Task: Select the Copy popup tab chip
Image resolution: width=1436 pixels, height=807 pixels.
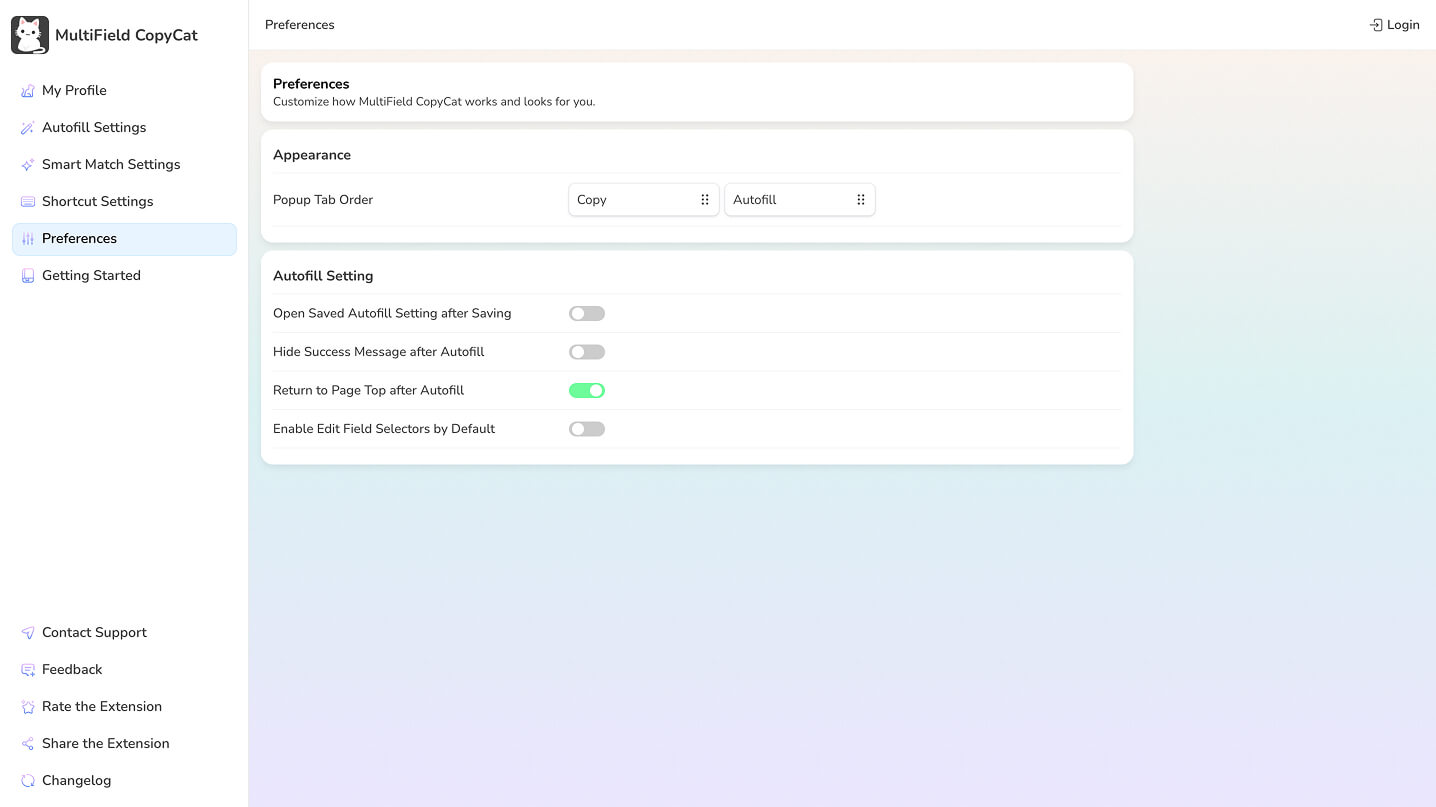Action: click(x=644, y=200)
